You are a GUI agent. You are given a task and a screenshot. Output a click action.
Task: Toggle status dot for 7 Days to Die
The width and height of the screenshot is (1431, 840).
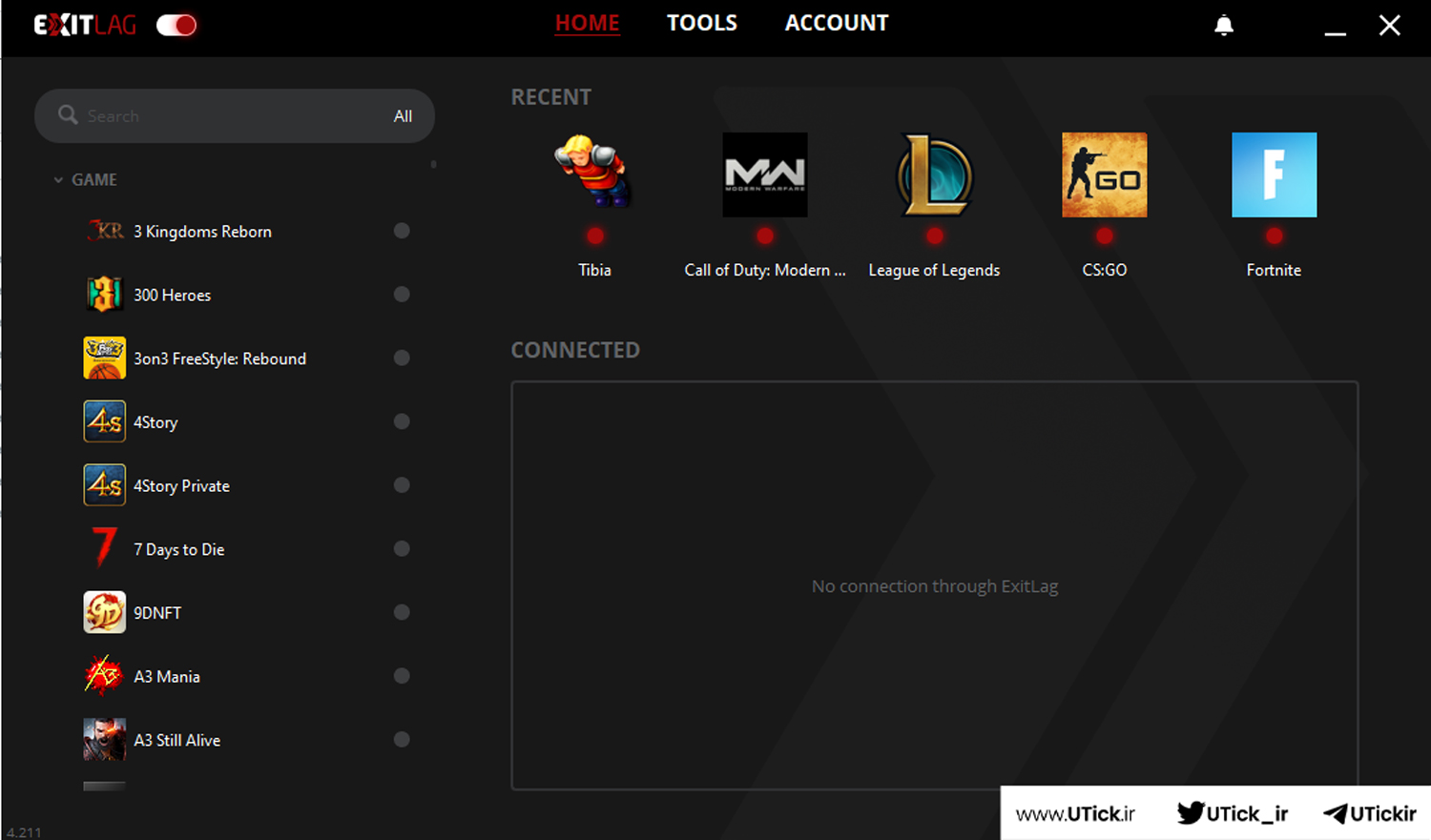[402, 548]
